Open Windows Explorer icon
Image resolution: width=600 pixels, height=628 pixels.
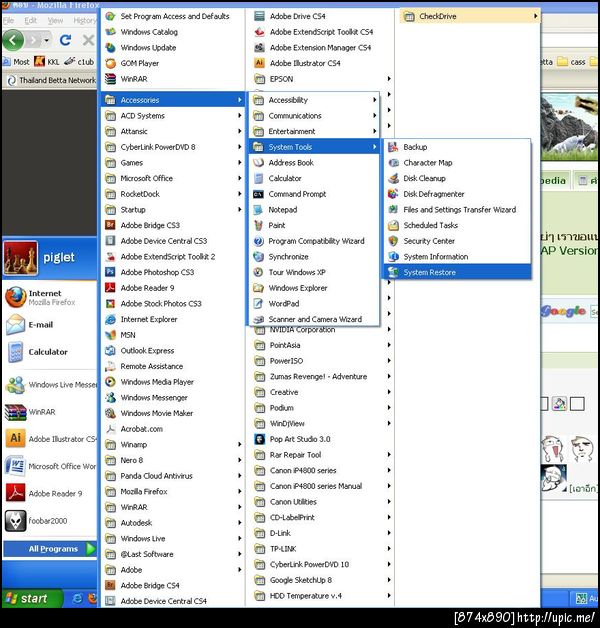point(258,288)
